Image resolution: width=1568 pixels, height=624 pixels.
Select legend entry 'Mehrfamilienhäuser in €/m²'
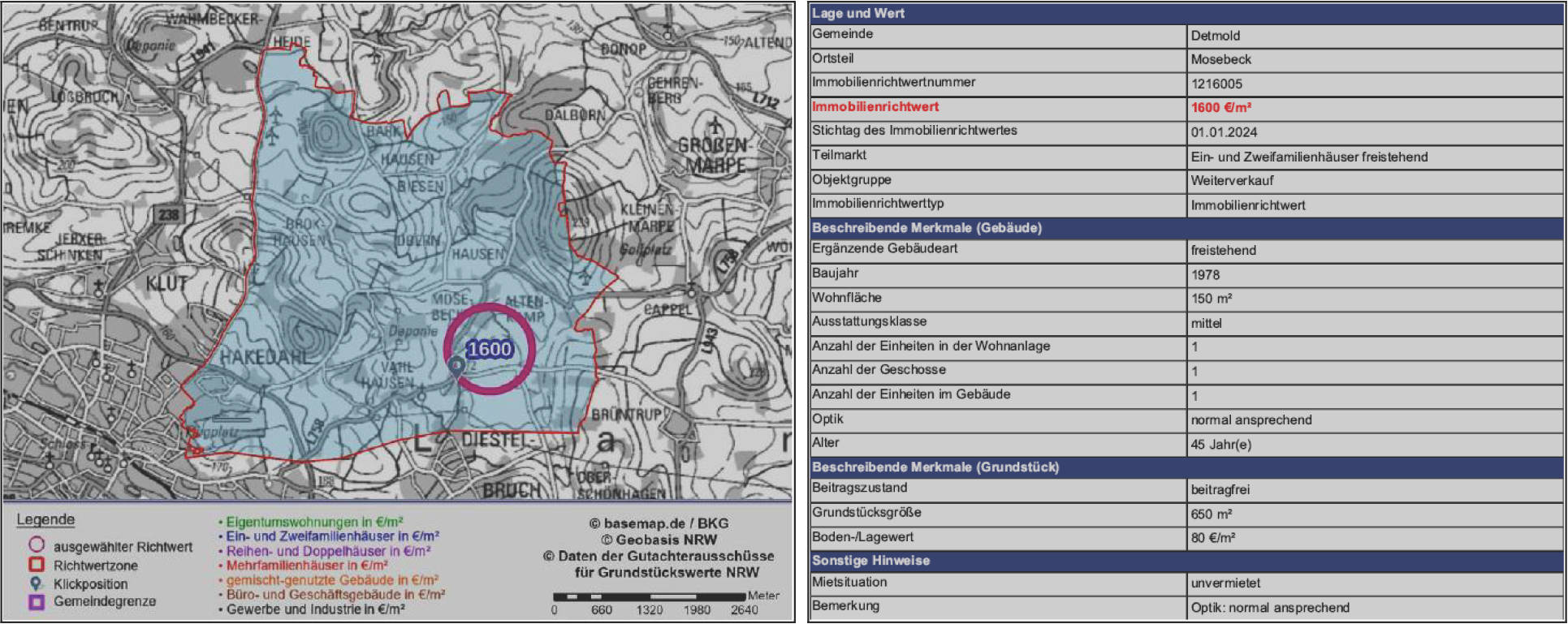[307, 566]
